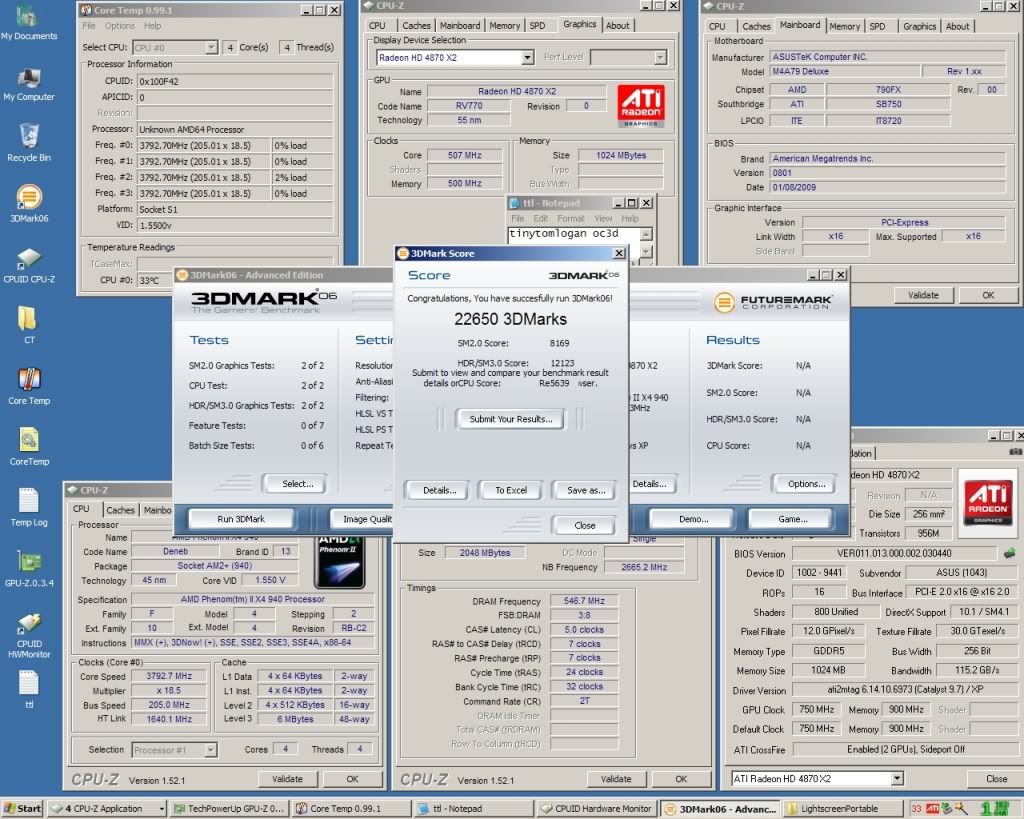Image resolution: width=1024 pixels, height=819 pixels.
Task: Click Options button under Results
Action: point(806,484)
